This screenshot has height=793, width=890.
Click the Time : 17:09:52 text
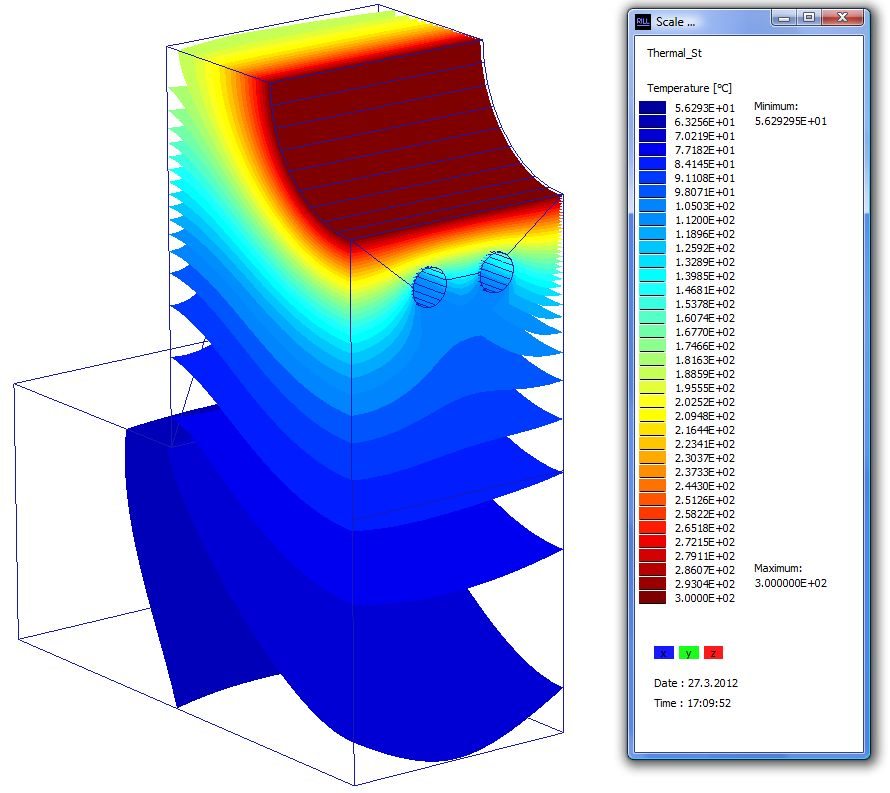[x=692, y=703]
